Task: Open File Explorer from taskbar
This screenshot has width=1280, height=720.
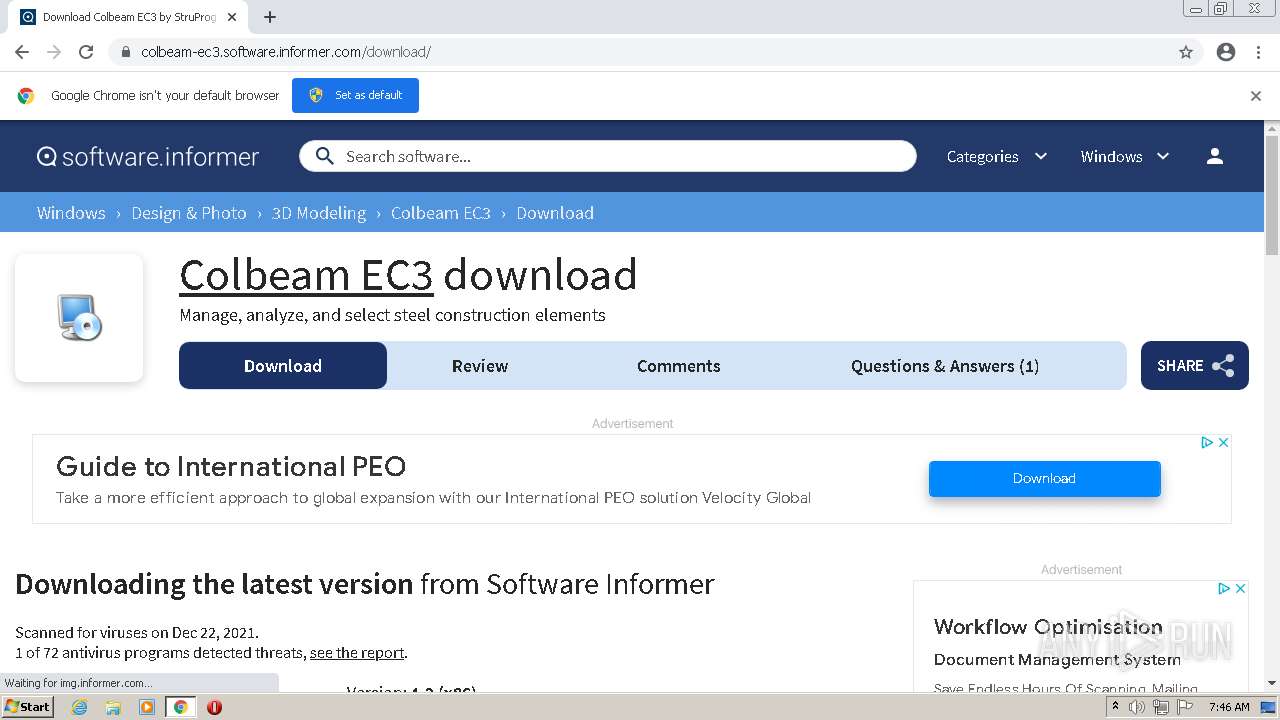Action: point(113,707)
